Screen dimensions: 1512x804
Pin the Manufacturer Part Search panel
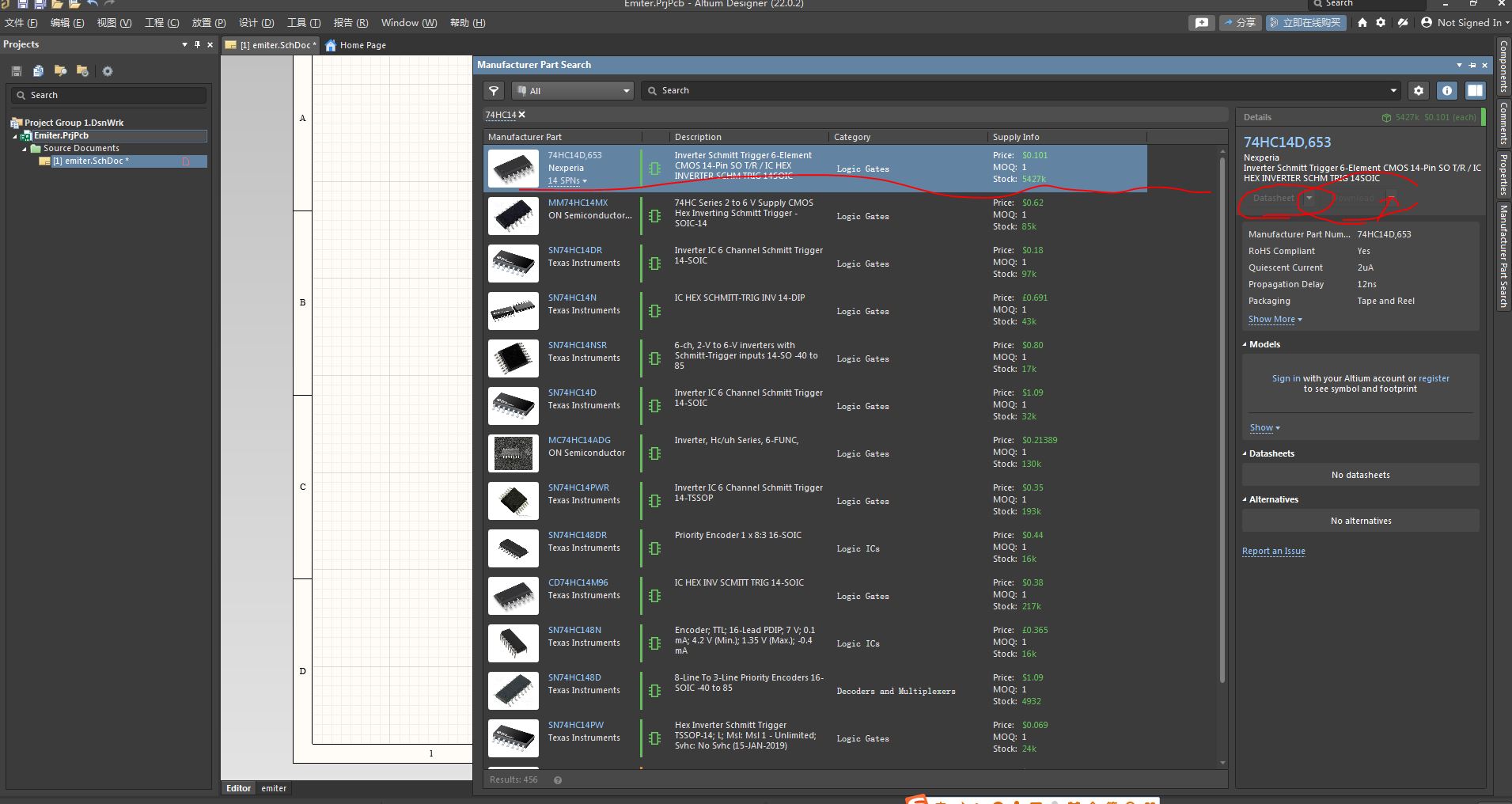1472,65
